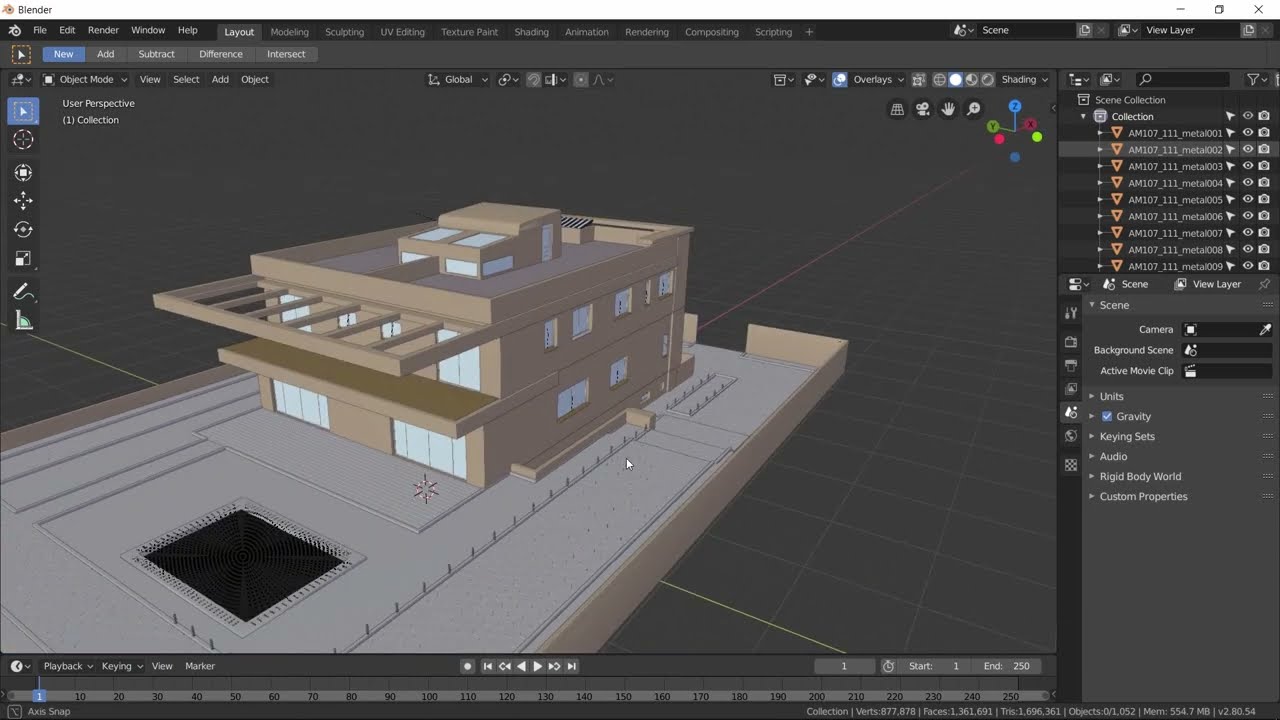Open the World properties tab
The height and width of the screenshot is (720, 1280).
pyautogui.click(x=1071, y=435)
